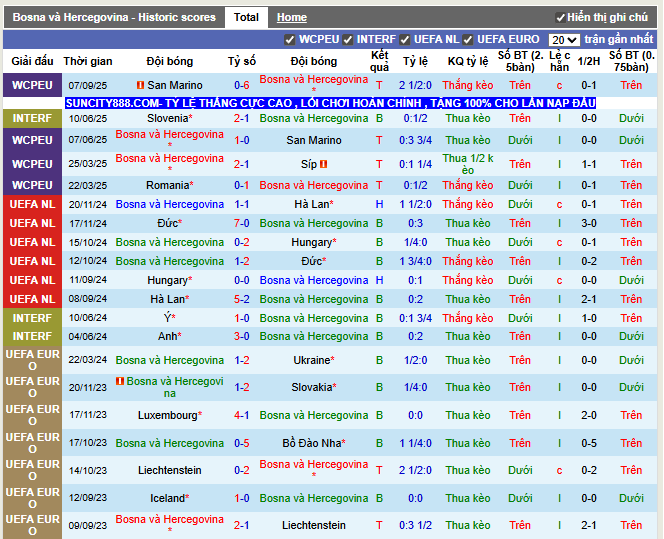Viewport: 664px width, 539px height.
Task: Click the Lẻ chẵn column header
Action: tap(559, 61)
